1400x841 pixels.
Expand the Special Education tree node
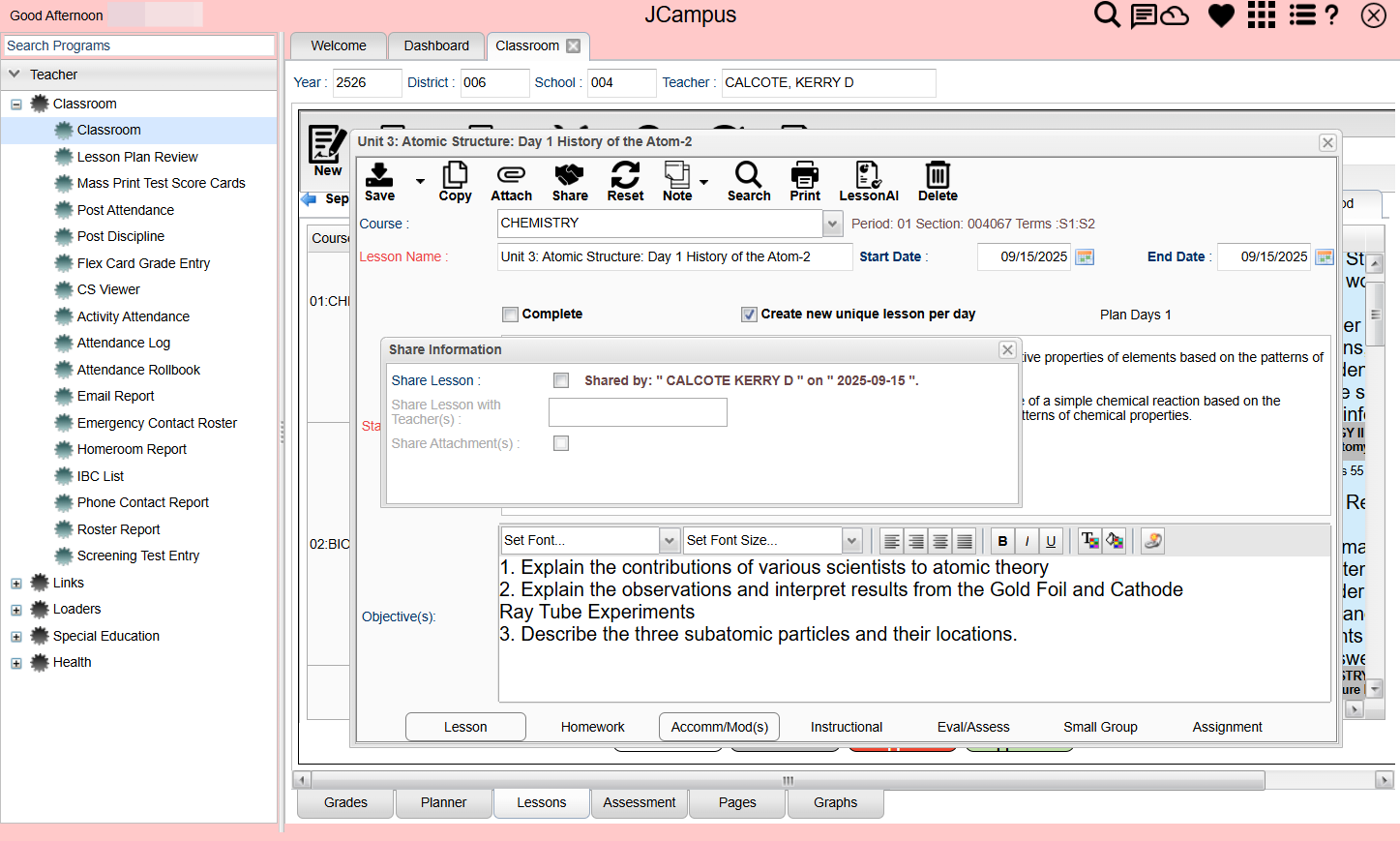[16, 637]
